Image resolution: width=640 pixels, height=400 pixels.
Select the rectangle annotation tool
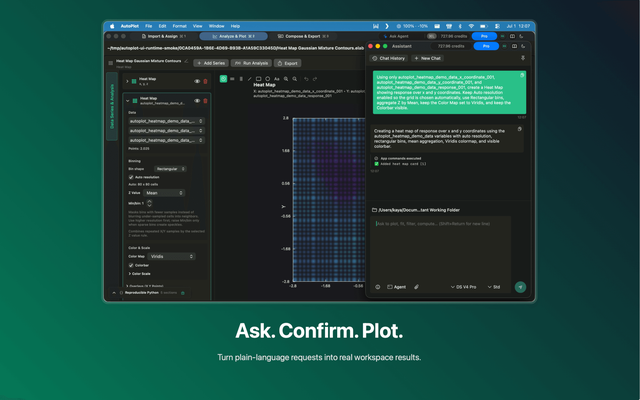258,79
